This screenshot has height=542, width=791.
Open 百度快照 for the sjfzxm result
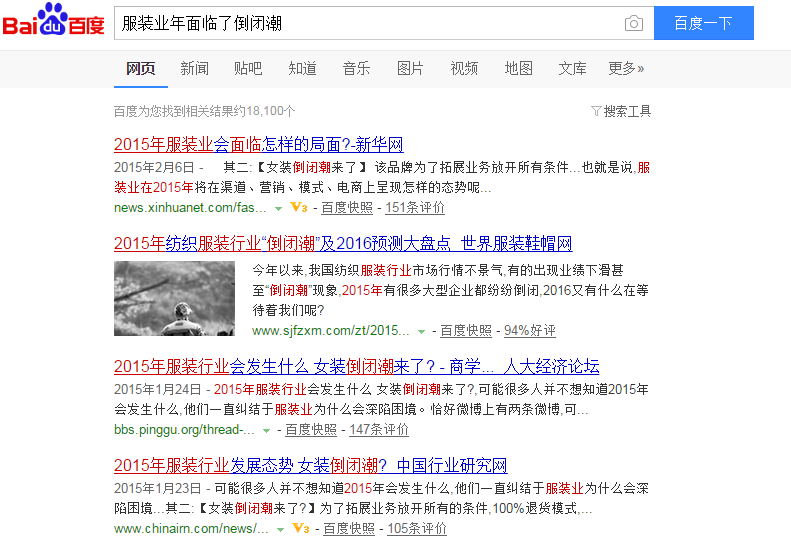tap(466, 331)
